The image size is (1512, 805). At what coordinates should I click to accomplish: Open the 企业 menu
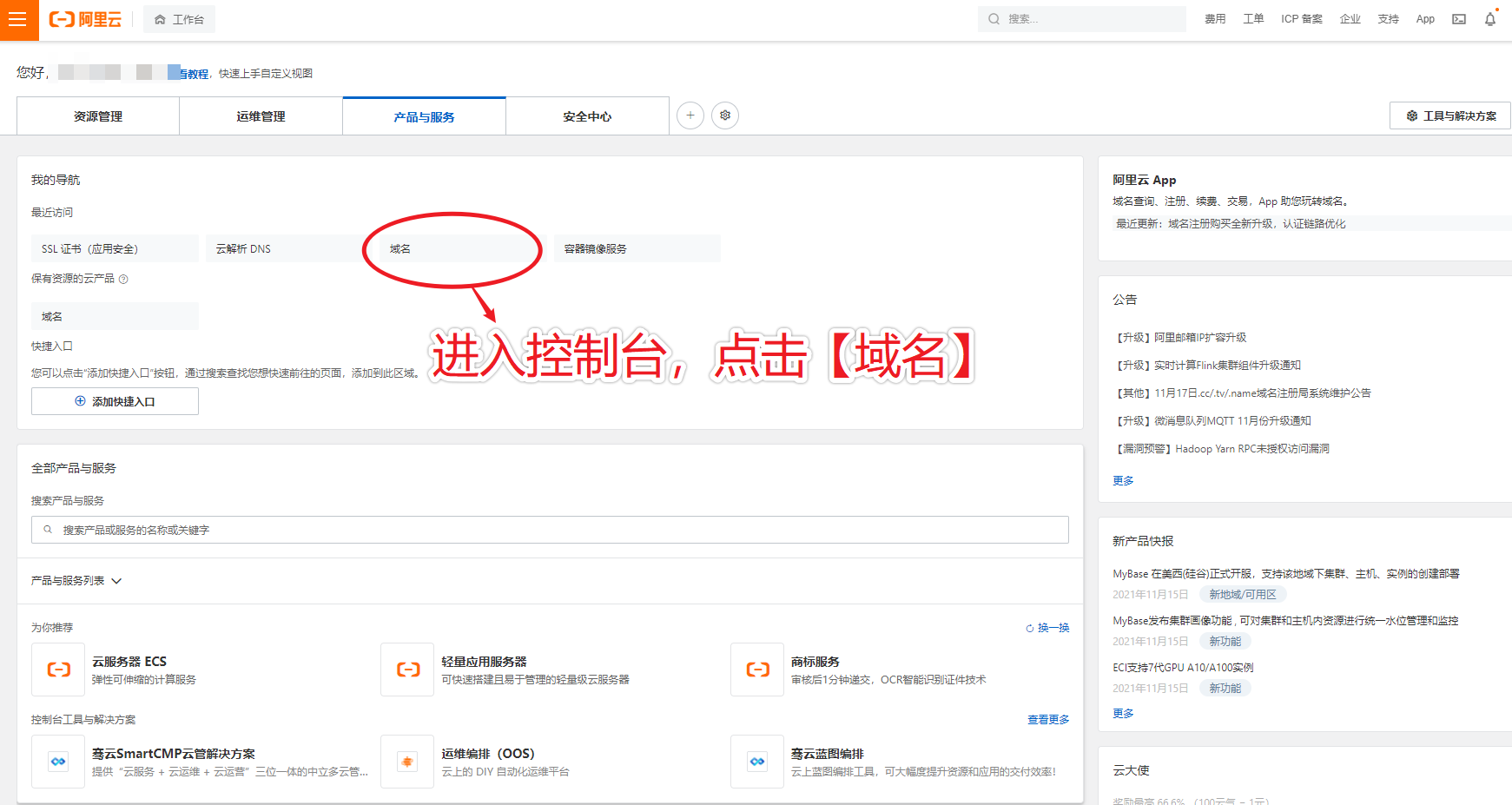point(1350,19)
